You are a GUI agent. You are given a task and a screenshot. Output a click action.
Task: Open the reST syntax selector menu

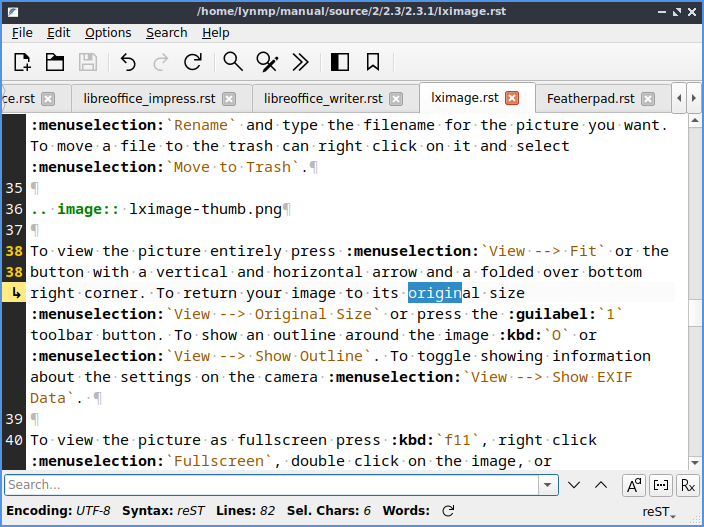tap(658, 511)
